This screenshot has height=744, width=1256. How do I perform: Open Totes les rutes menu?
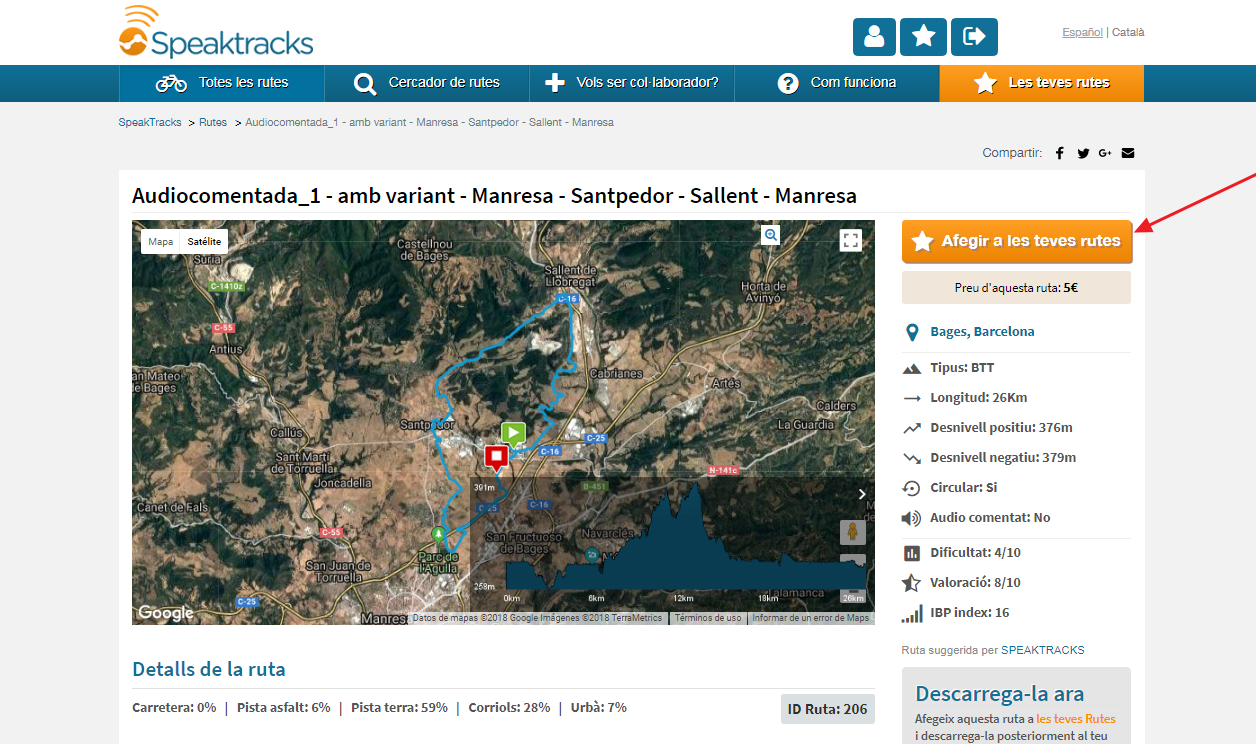pos(222,83)
